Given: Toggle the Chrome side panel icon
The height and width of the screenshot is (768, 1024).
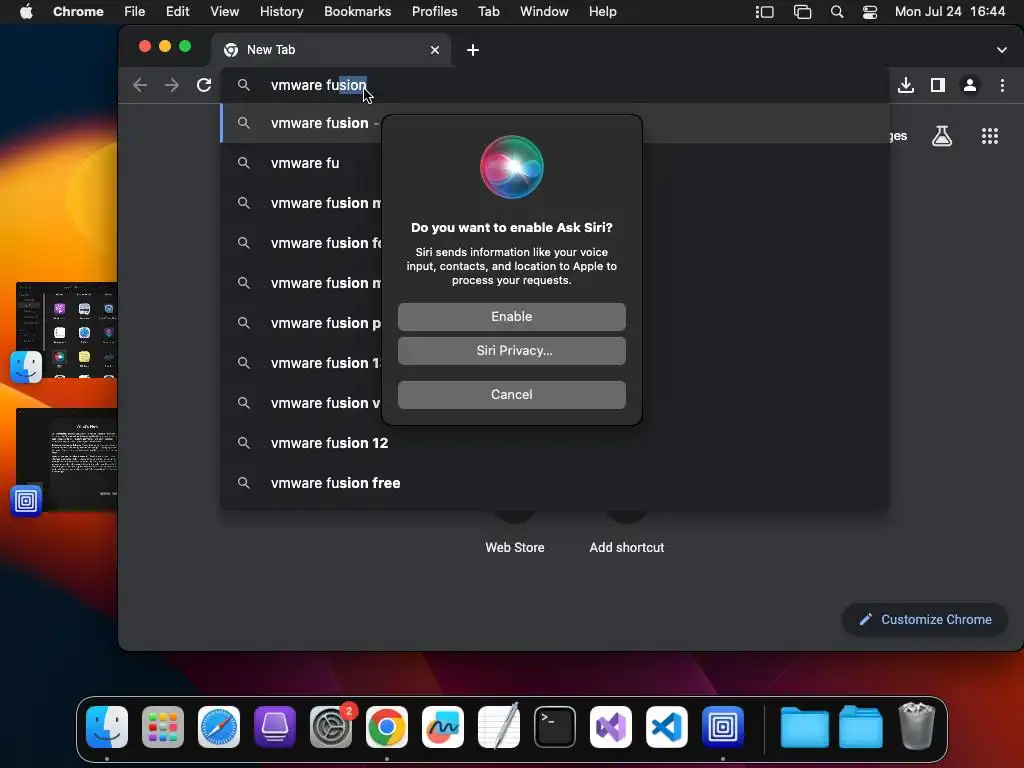Looking at the screenshot, I should point(938,85).
